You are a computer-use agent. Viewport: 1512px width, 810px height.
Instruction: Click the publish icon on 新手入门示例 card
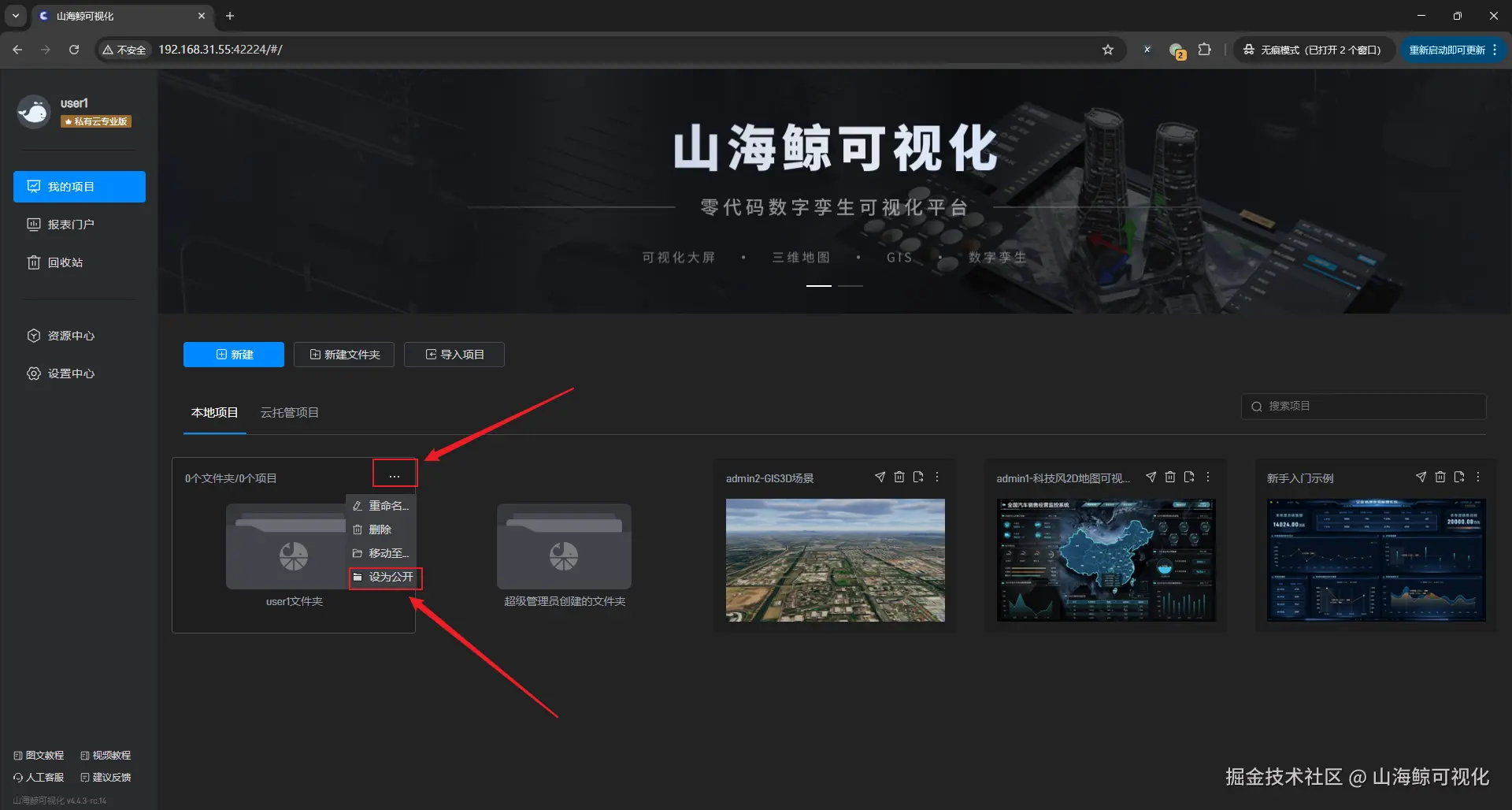pos(1421,477)
